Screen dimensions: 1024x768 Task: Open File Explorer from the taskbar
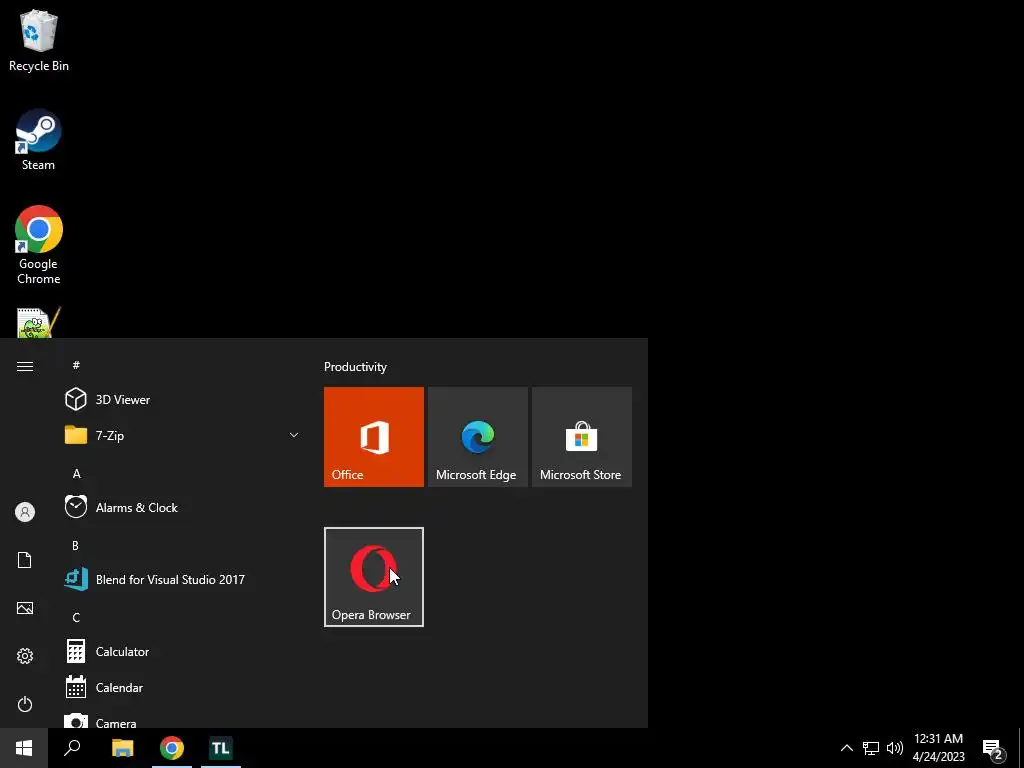click(x=122, y=748)
